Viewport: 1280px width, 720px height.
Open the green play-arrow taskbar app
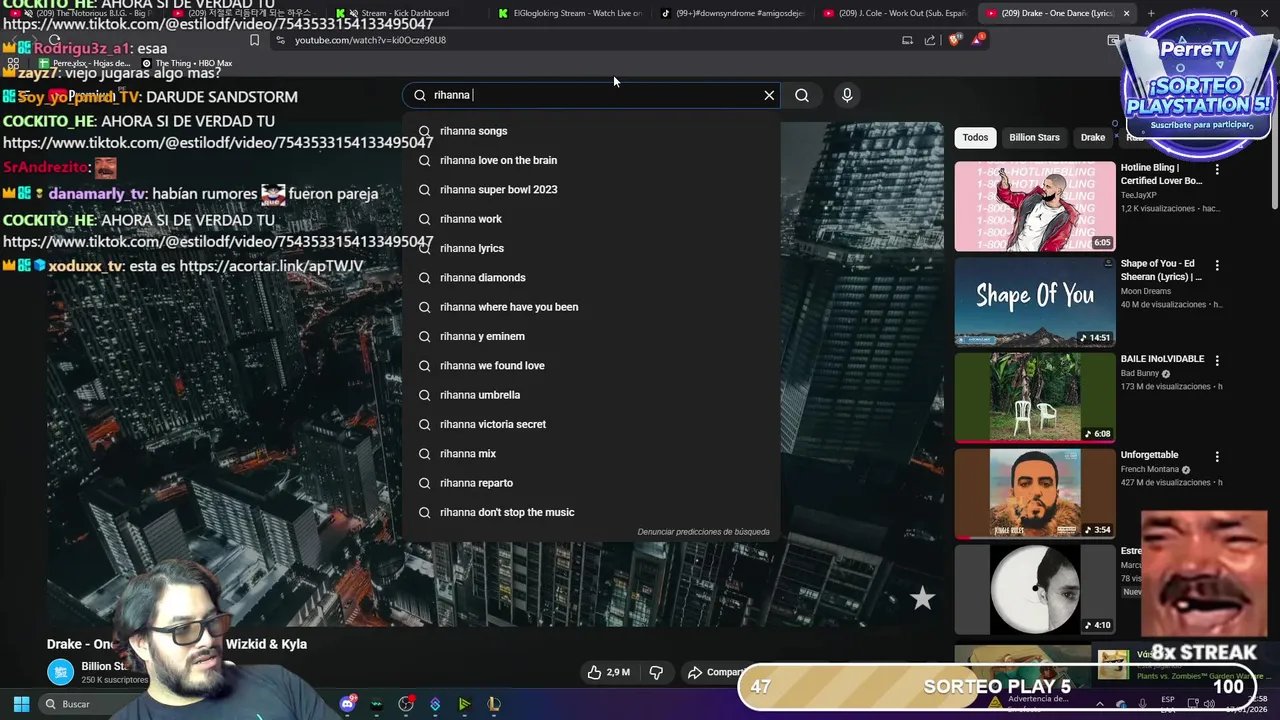click(x=464, y=704)
